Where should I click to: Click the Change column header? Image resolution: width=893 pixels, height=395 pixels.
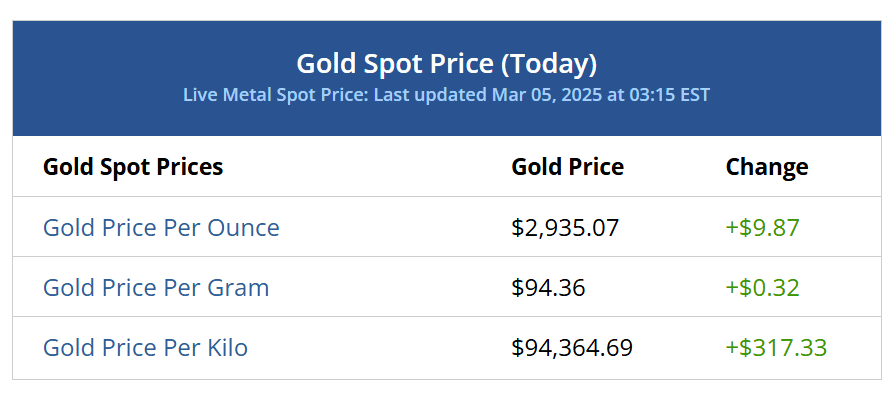(767, 167)
